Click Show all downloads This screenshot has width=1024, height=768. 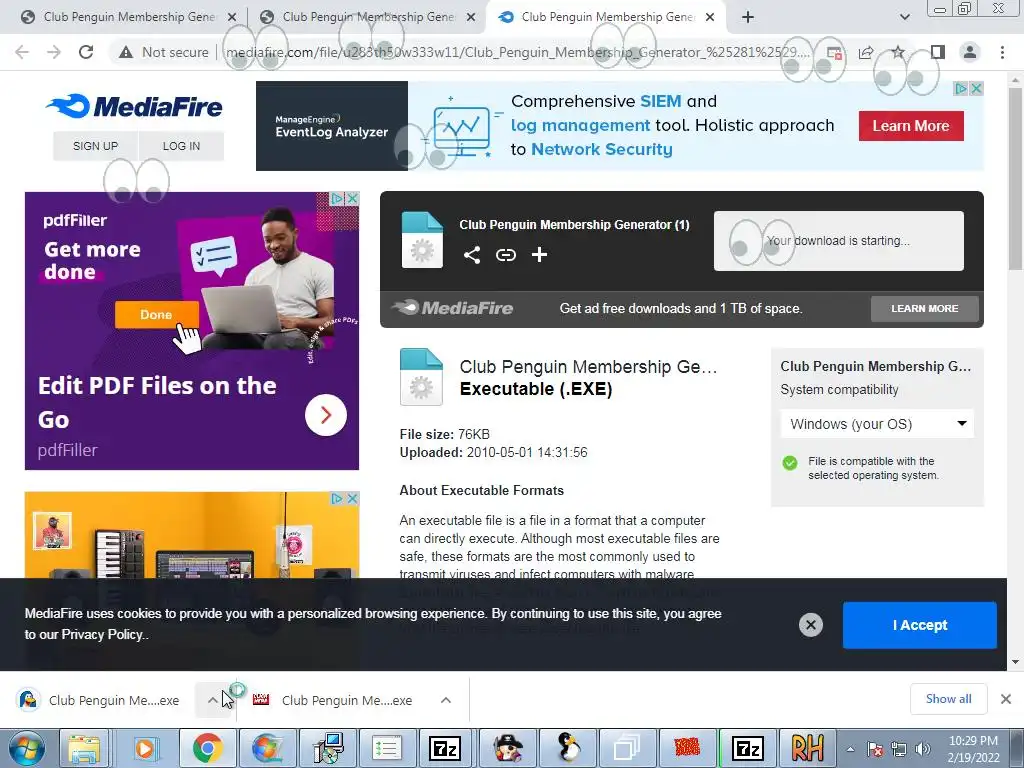click(x=948, y=699)
